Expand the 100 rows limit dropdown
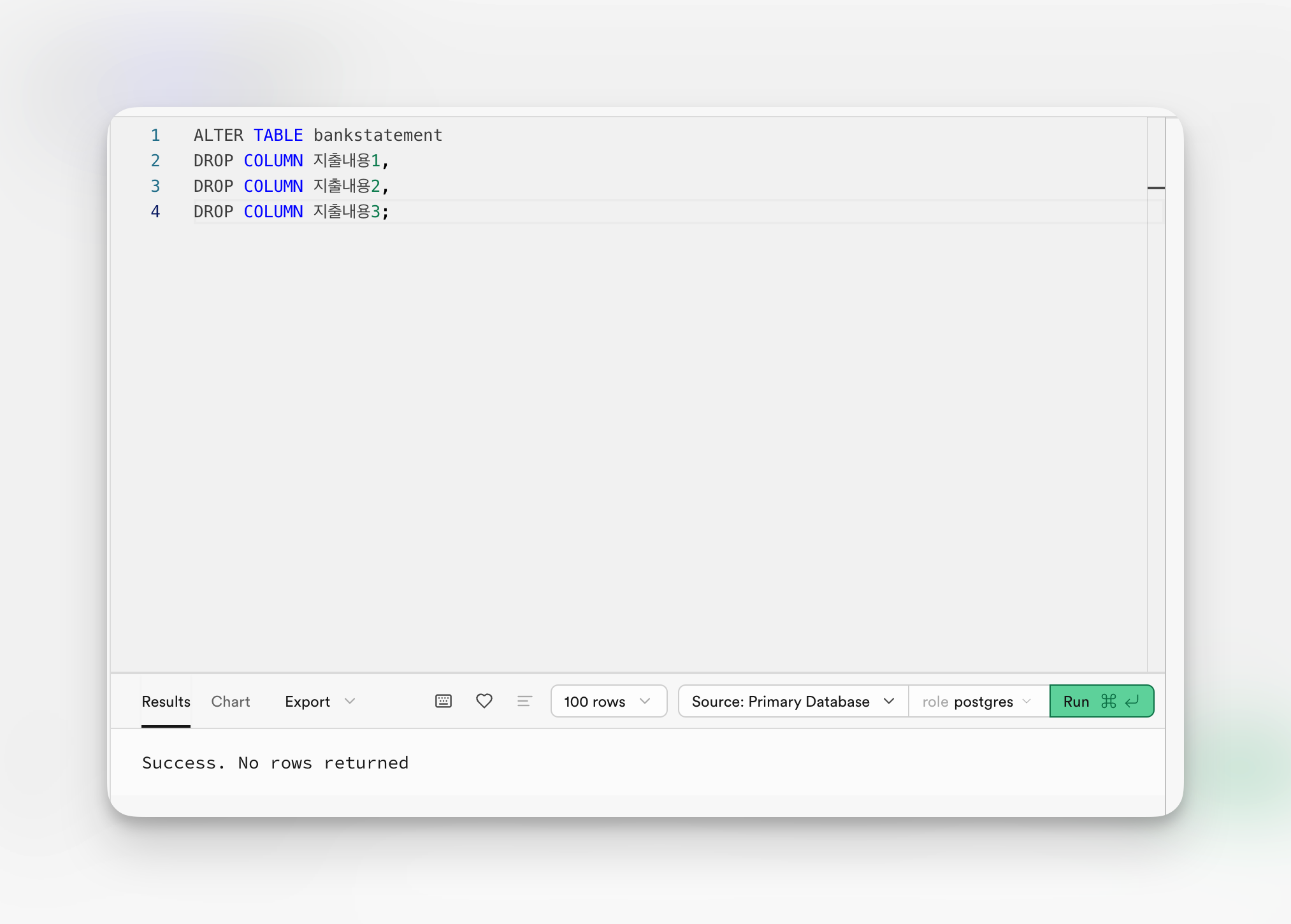Screen dimensions: 1291x924 (x=608, y=701)
